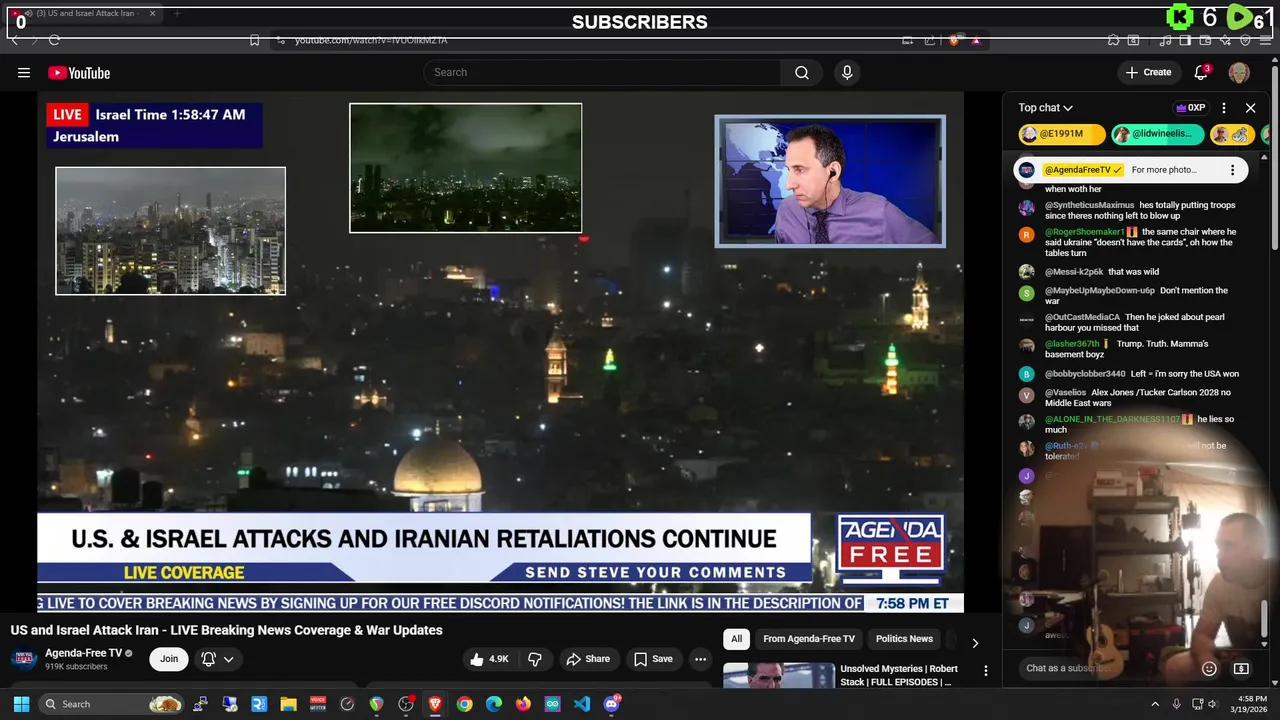Click username @RogerShoemaker1 in chat

click(x=1085, y=232)
